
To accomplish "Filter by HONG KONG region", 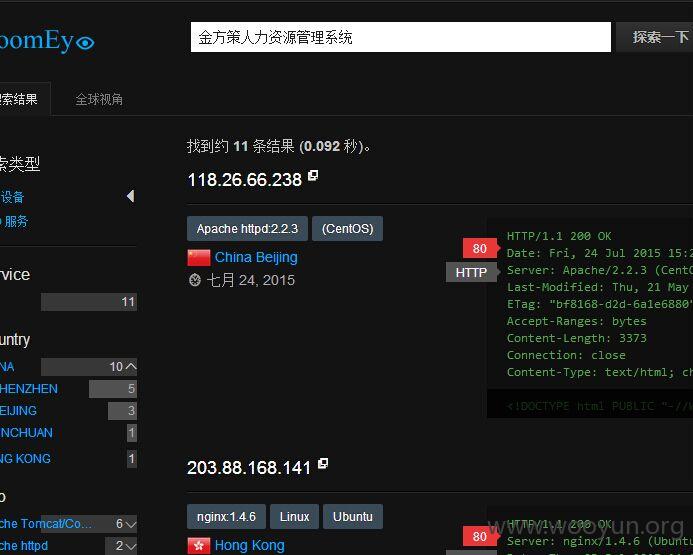I will (25, 459).
